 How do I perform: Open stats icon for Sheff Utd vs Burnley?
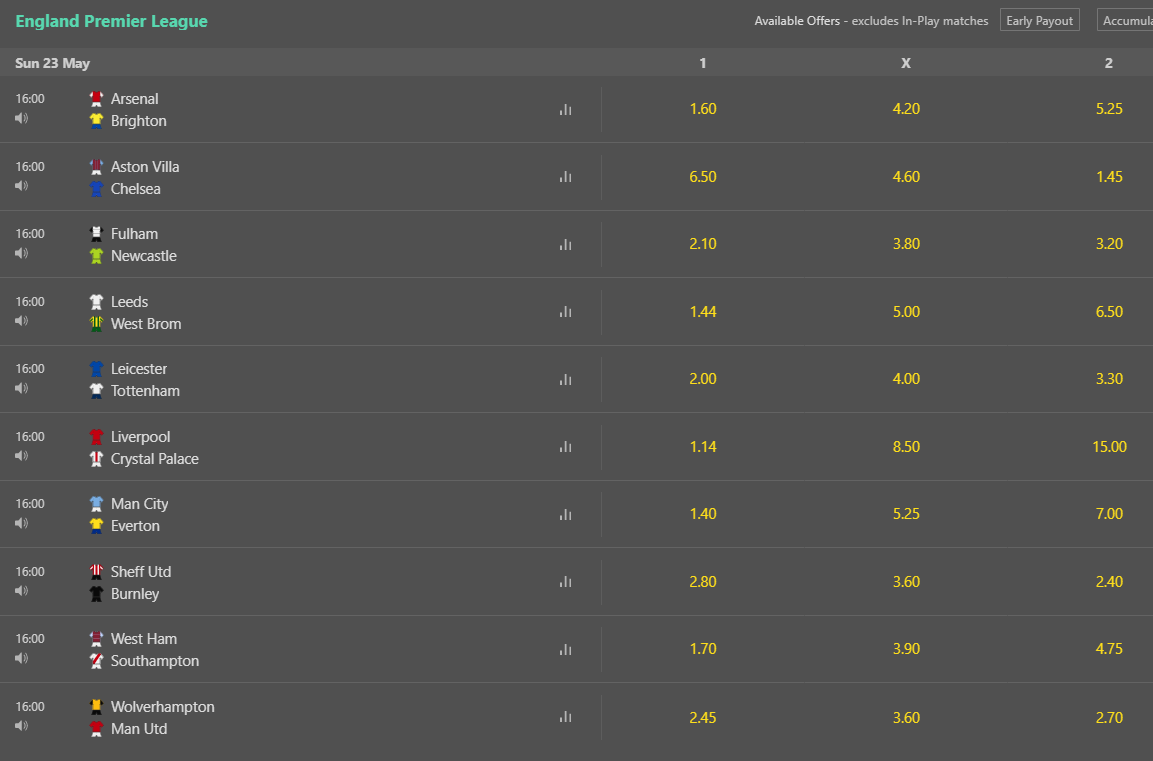[x=565, y=582]
